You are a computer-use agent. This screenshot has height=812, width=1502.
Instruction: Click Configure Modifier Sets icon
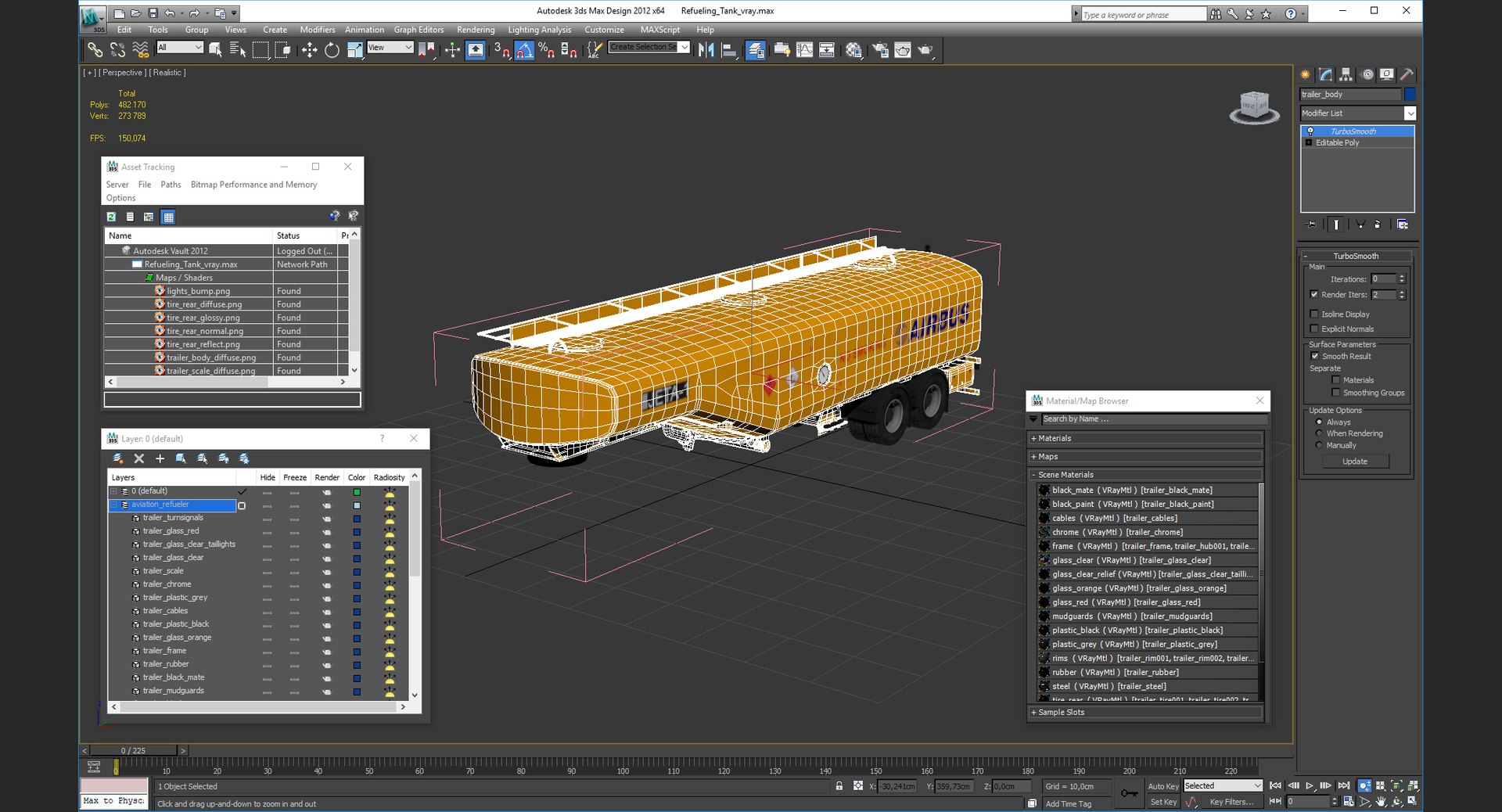click(x=1403, y=225)
